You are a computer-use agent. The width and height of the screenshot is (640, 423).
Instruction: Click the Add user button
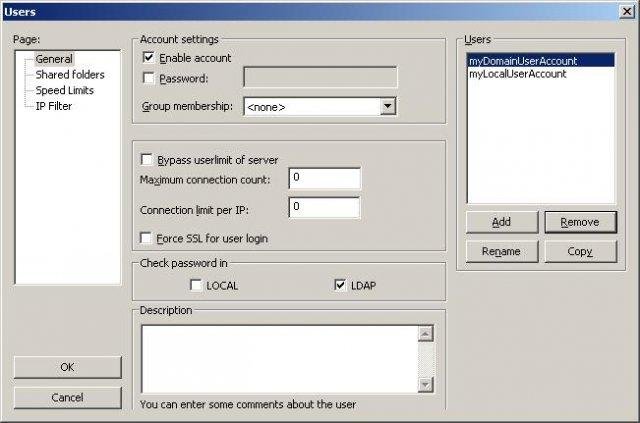502,222
